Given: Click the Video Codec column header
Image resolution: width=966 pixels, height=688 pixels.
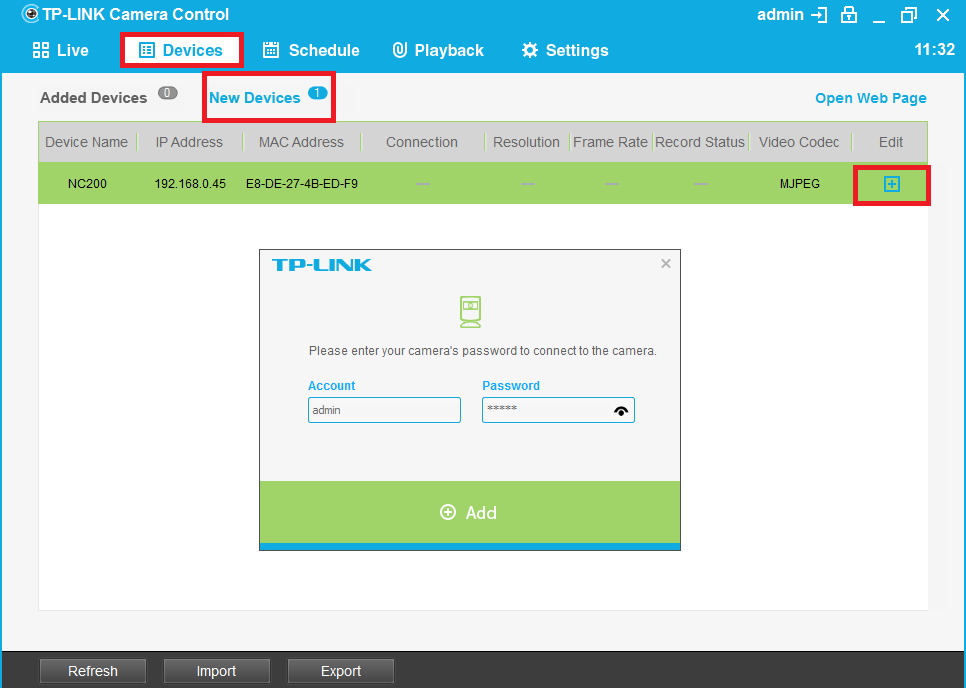Looking at the screenshot, I should (x=799, y=142).
